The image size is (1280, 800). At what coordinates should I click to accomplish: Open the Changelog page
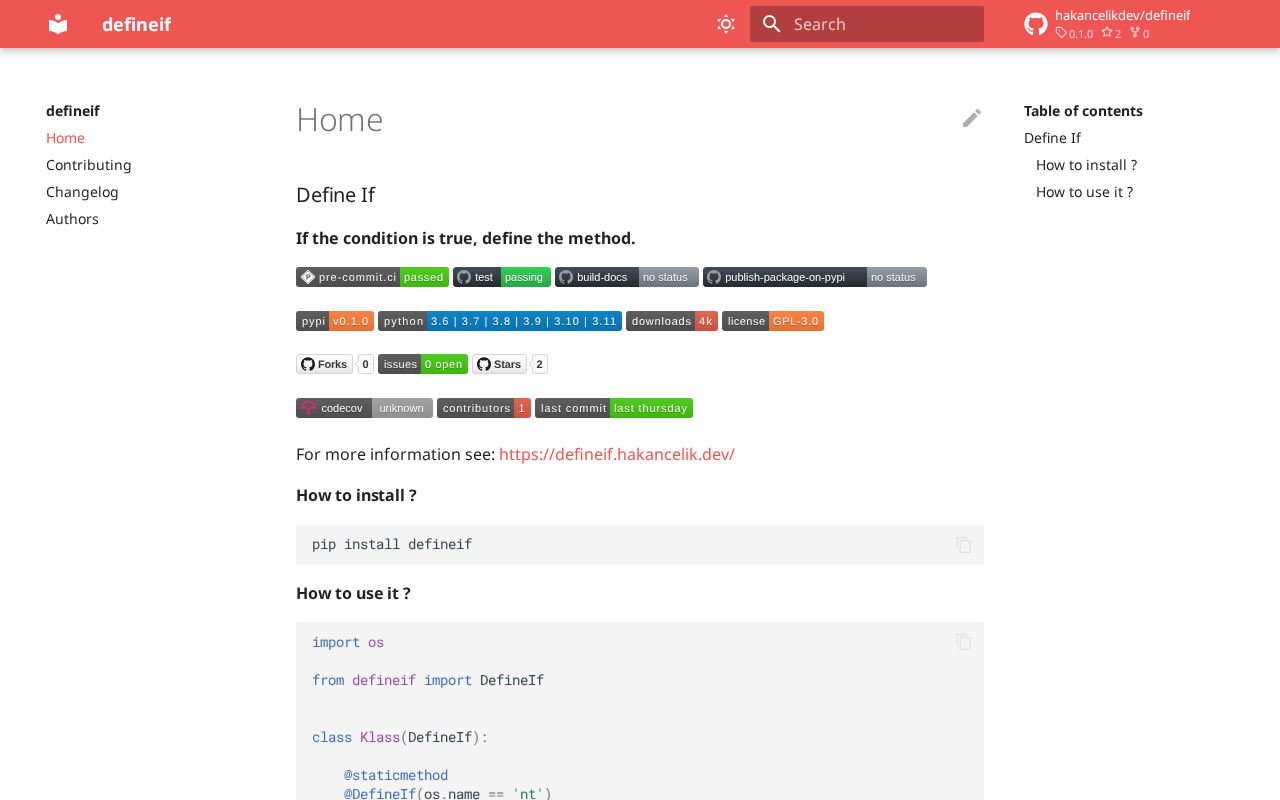coord(82,192)
